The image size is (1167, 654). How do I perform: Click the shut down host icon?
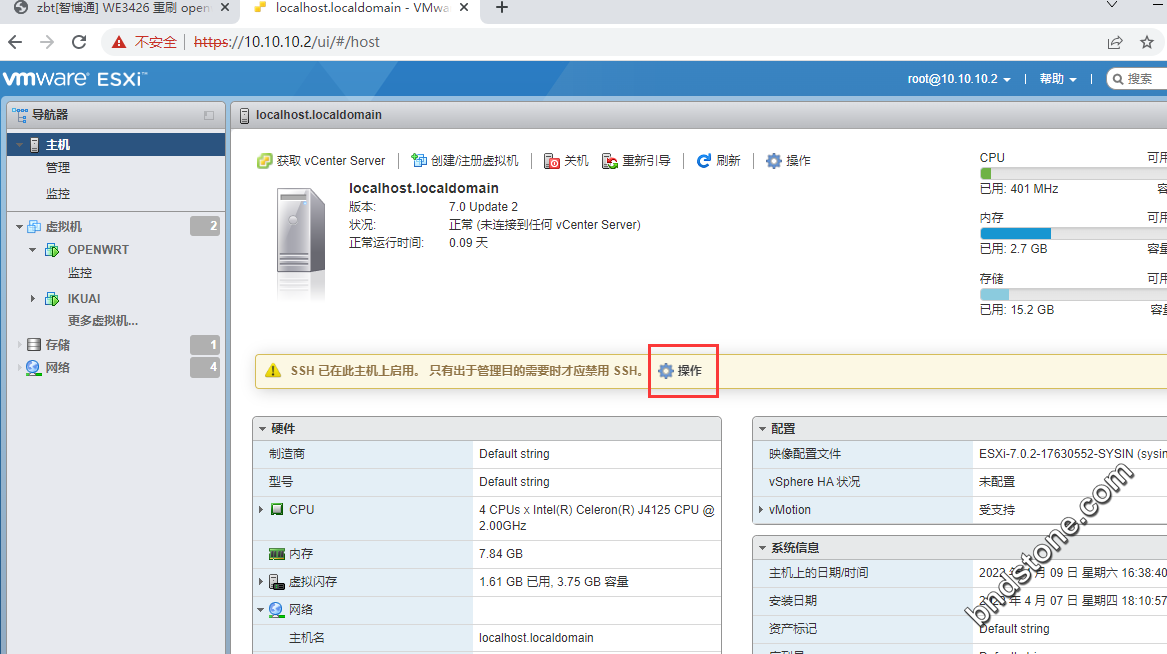pyautogui.click(x=551, y=161)
